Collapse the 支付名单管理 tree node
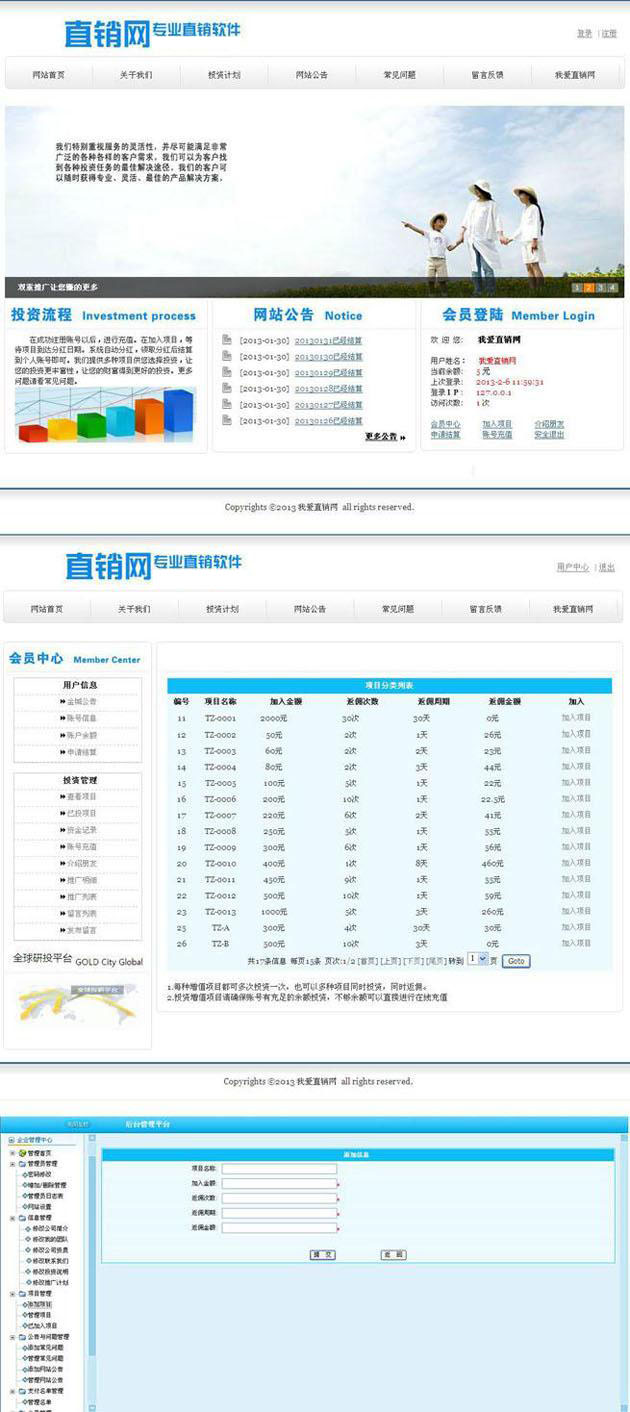 tap(12, 1391)
